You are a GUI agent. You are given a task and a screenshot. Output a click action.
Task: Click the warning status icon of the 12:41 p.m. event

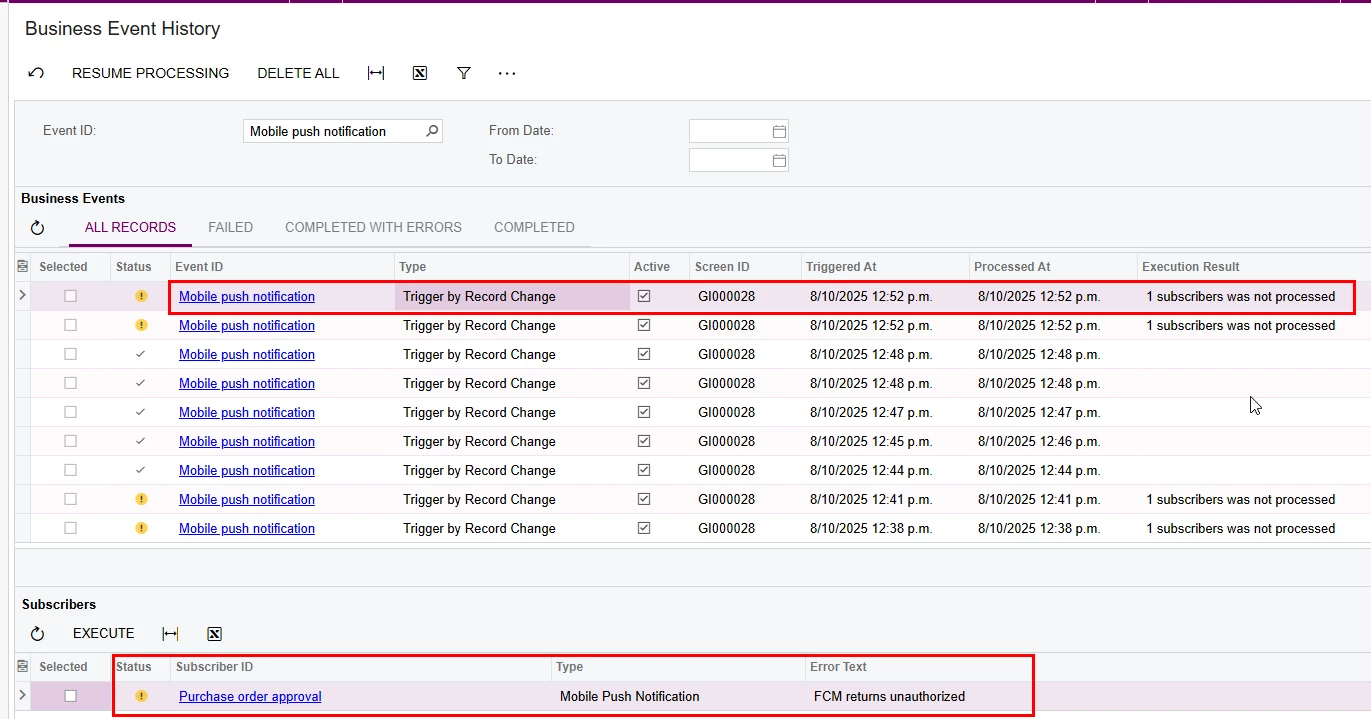[x=141, y=499]
